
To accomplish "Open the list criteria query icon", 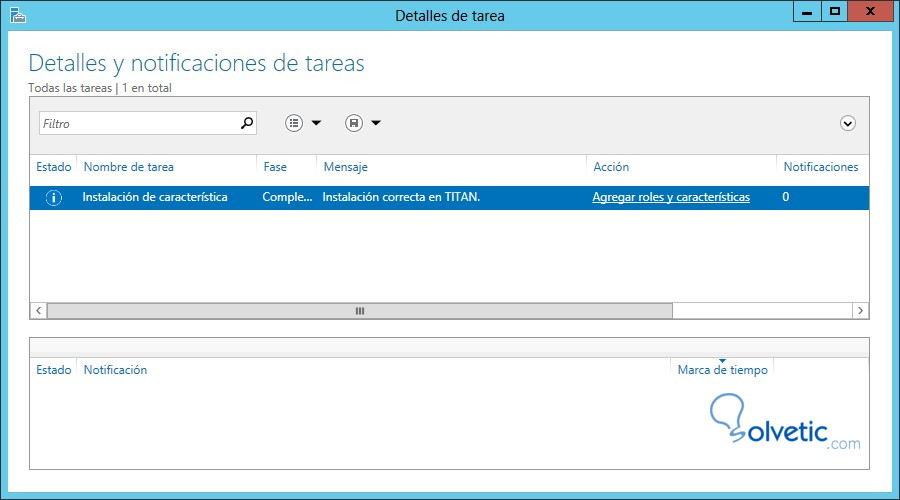I will pos(294,123).
